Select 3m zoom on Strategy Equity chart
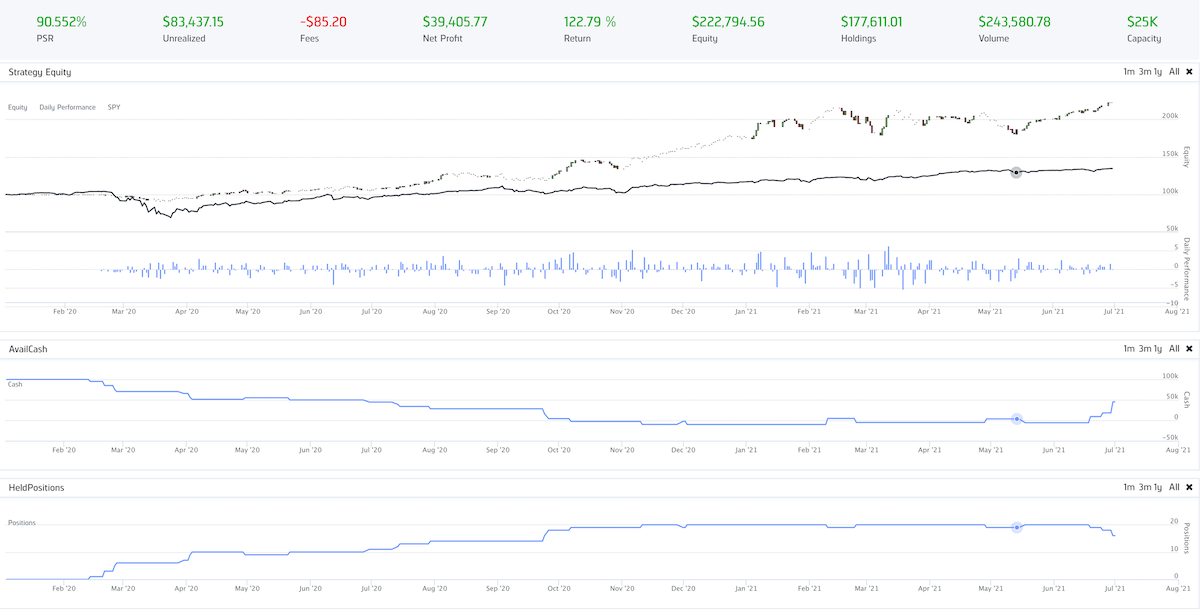 point(1143,72)
